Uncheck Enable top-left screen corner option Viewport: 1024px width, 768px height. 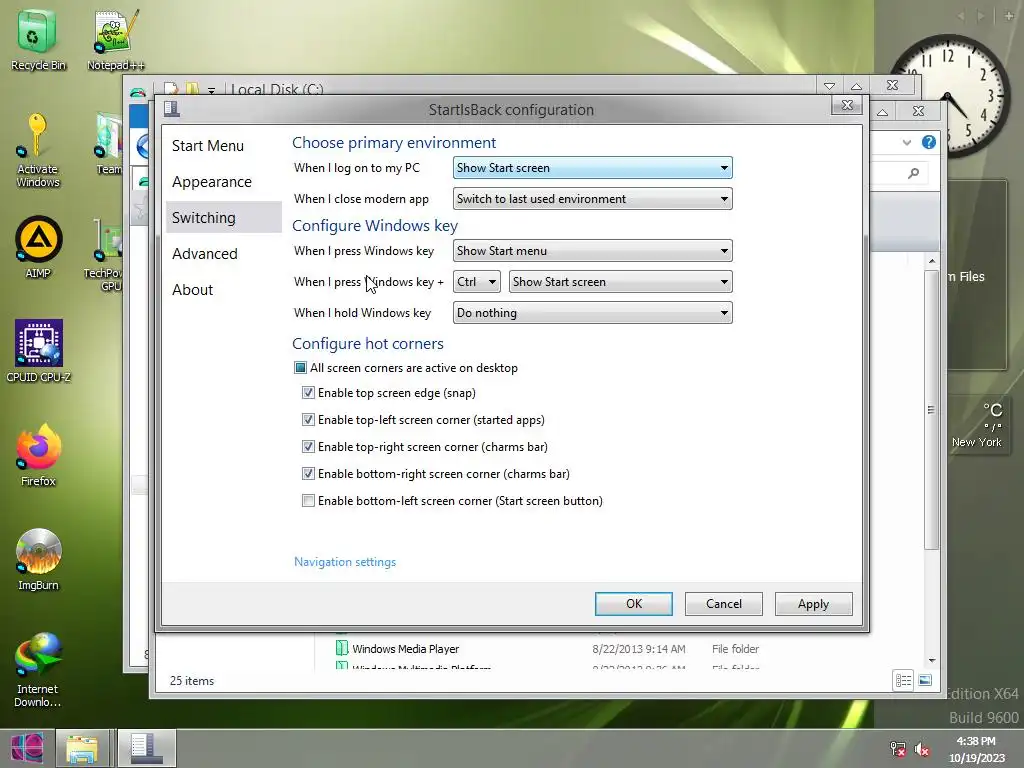click(x=308, y=420)
